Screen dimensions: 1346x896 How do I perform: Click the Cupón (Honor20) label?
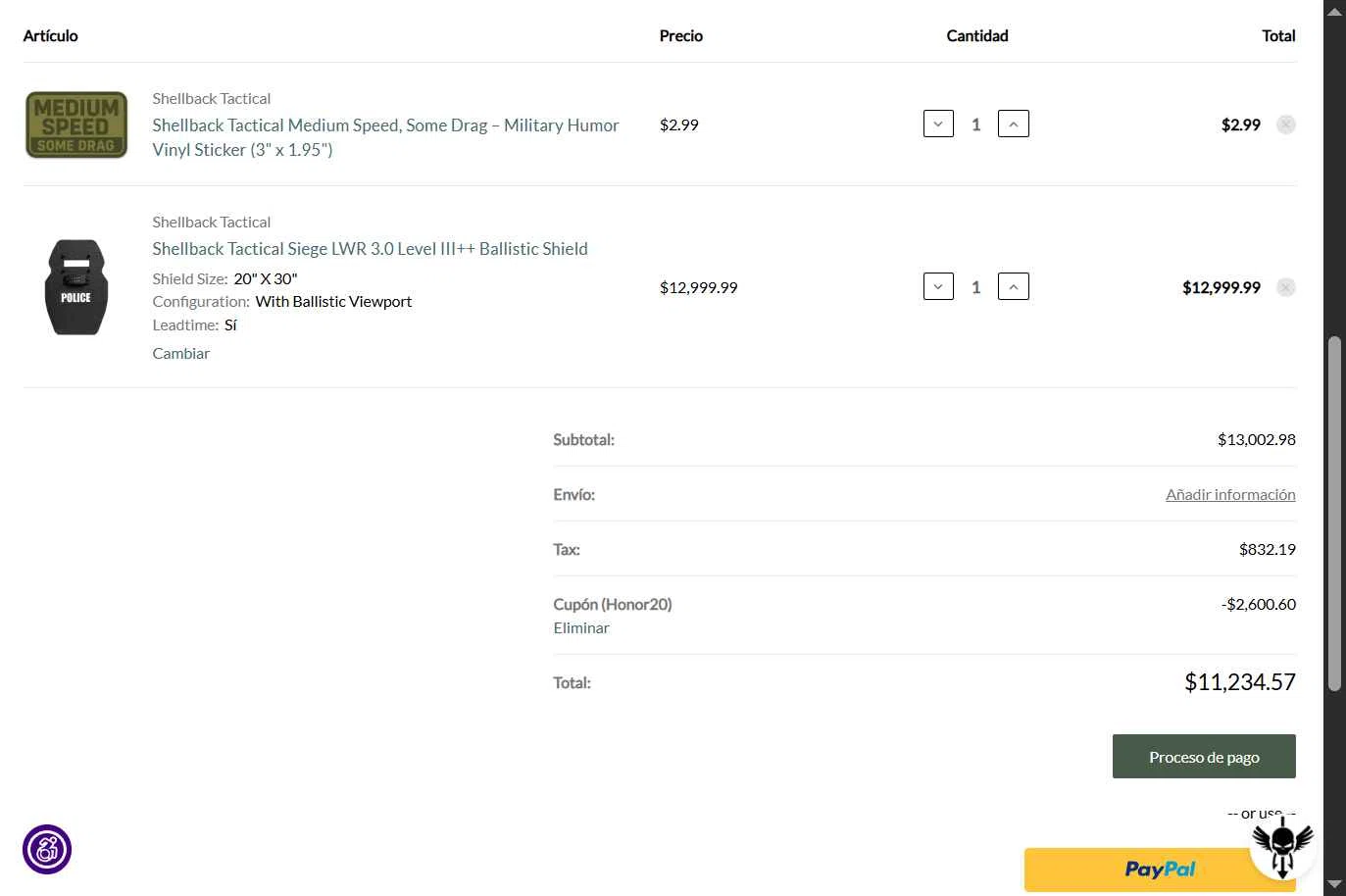click(613, 605)
